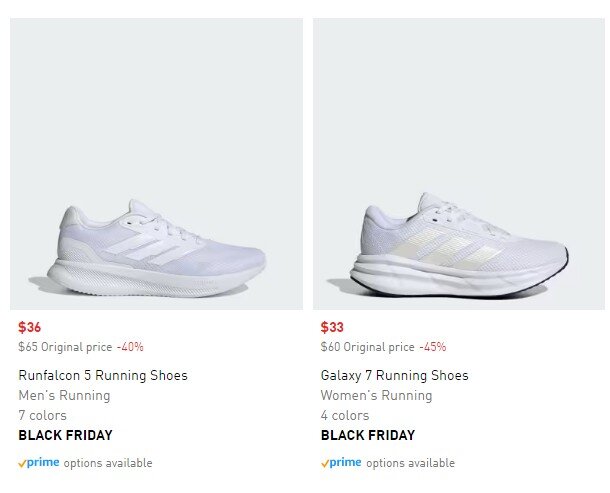Screen dimensions: 610x493
Task: Click the Runfalcon 5 Running Shoes title
Action: pos(103,376)
